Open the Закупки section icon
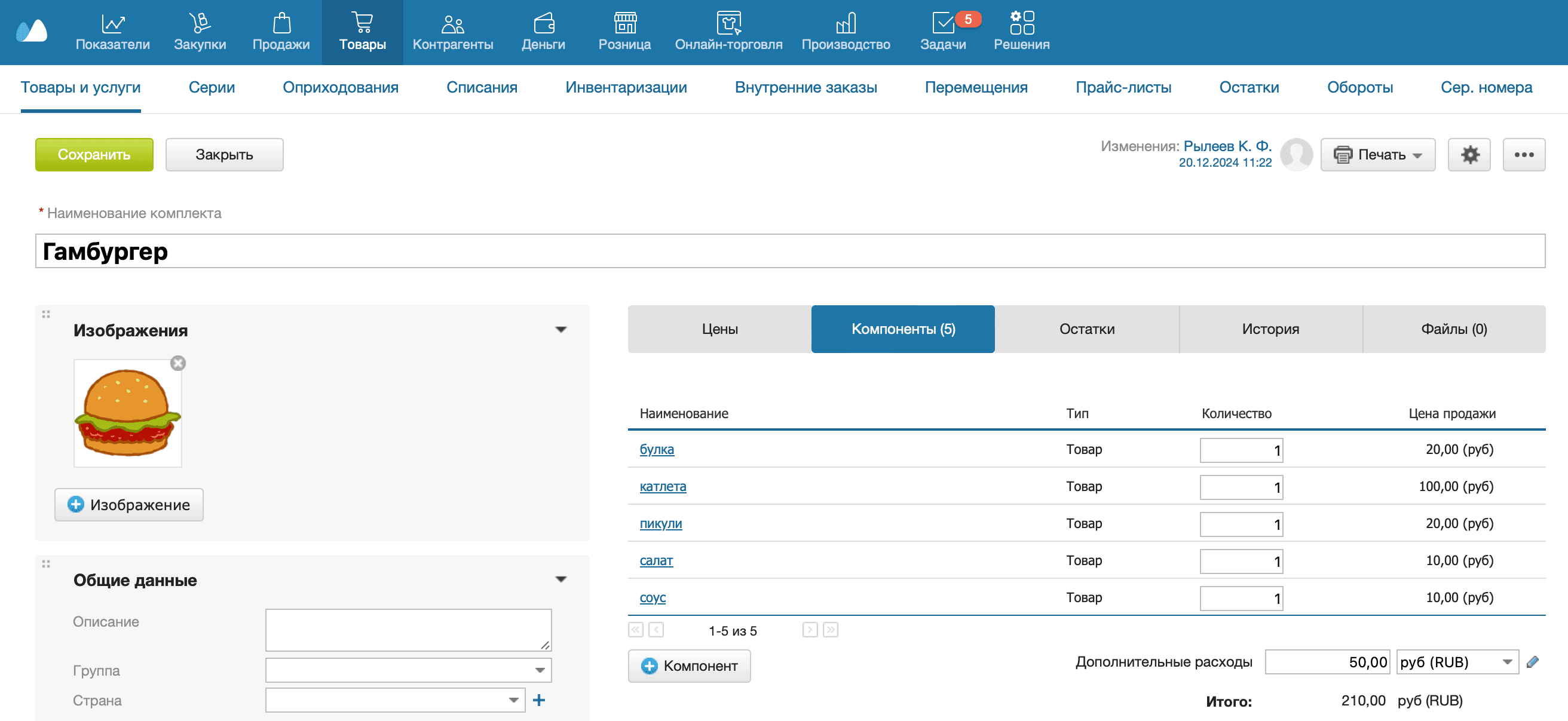The height and width of the screenshot is (721, 1568). point(200,23)
